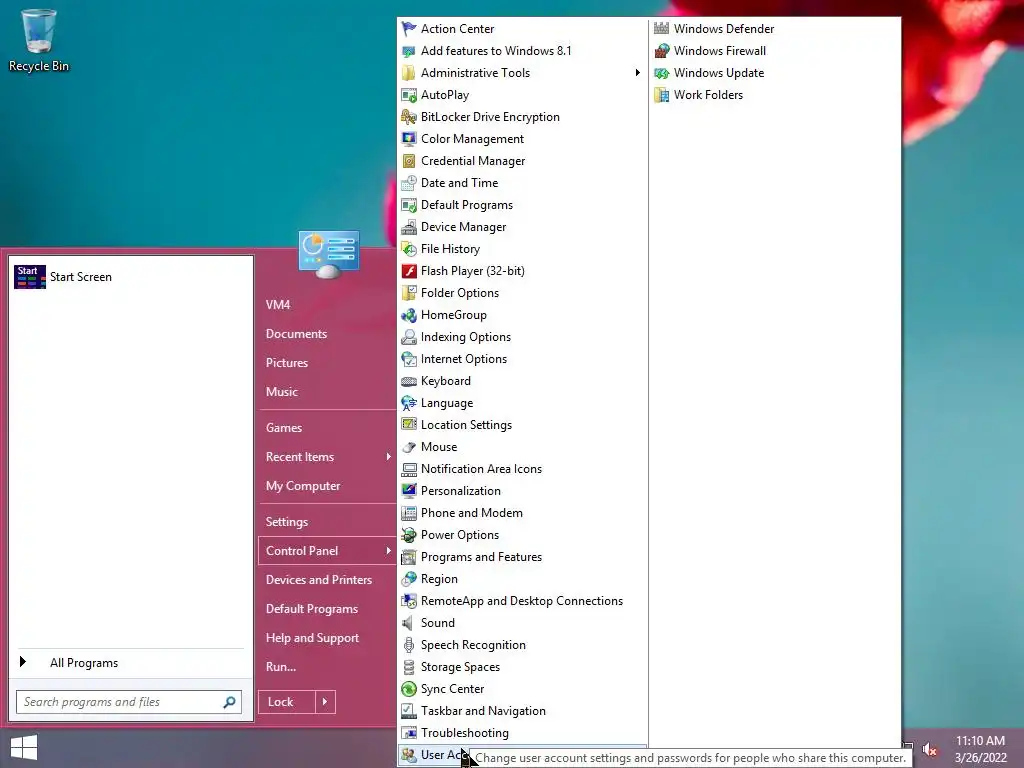Open Games from Start menu
The width and height of the screenshot is (1024, 768).
pos(284,428)
